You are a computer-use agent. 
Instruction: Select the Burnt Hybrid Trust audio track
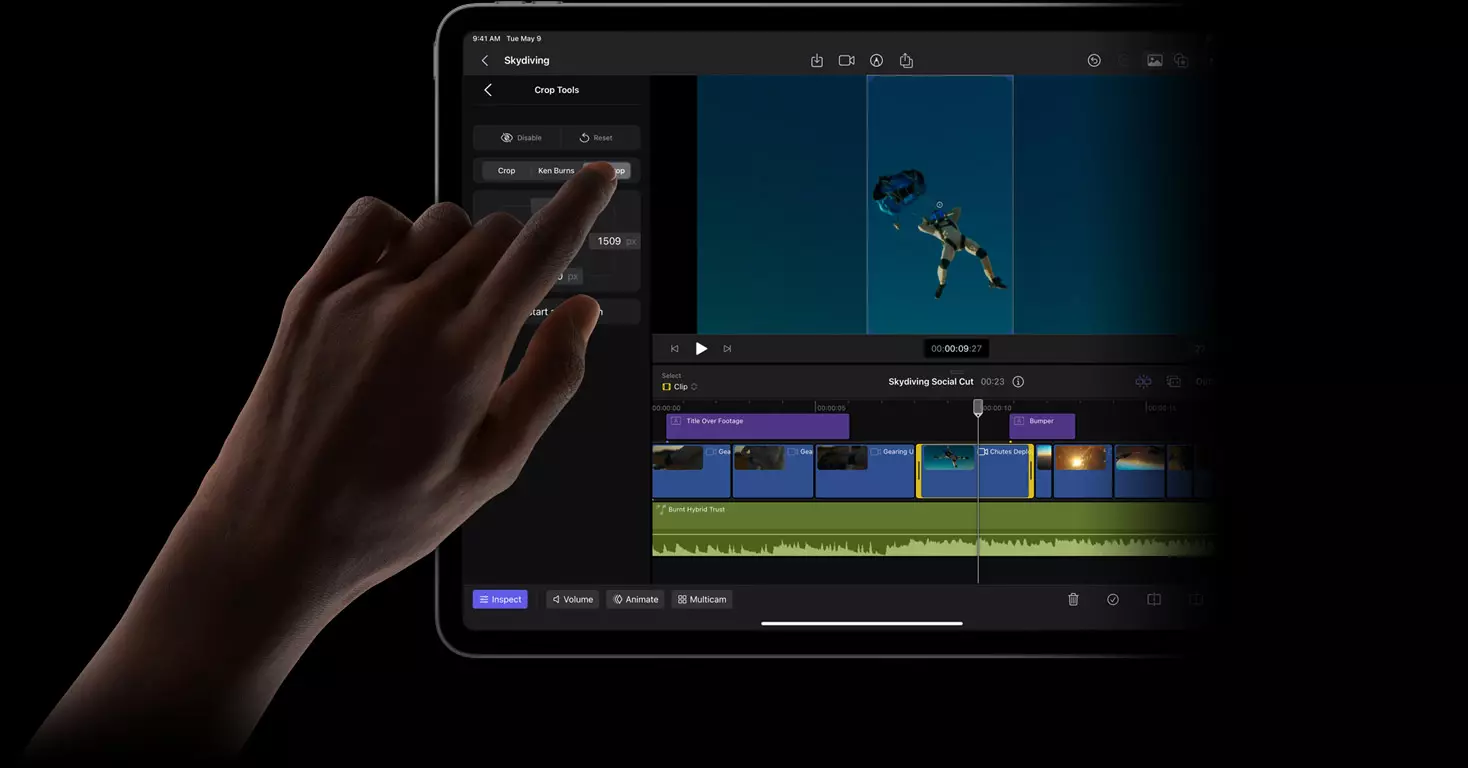[933, 530]
